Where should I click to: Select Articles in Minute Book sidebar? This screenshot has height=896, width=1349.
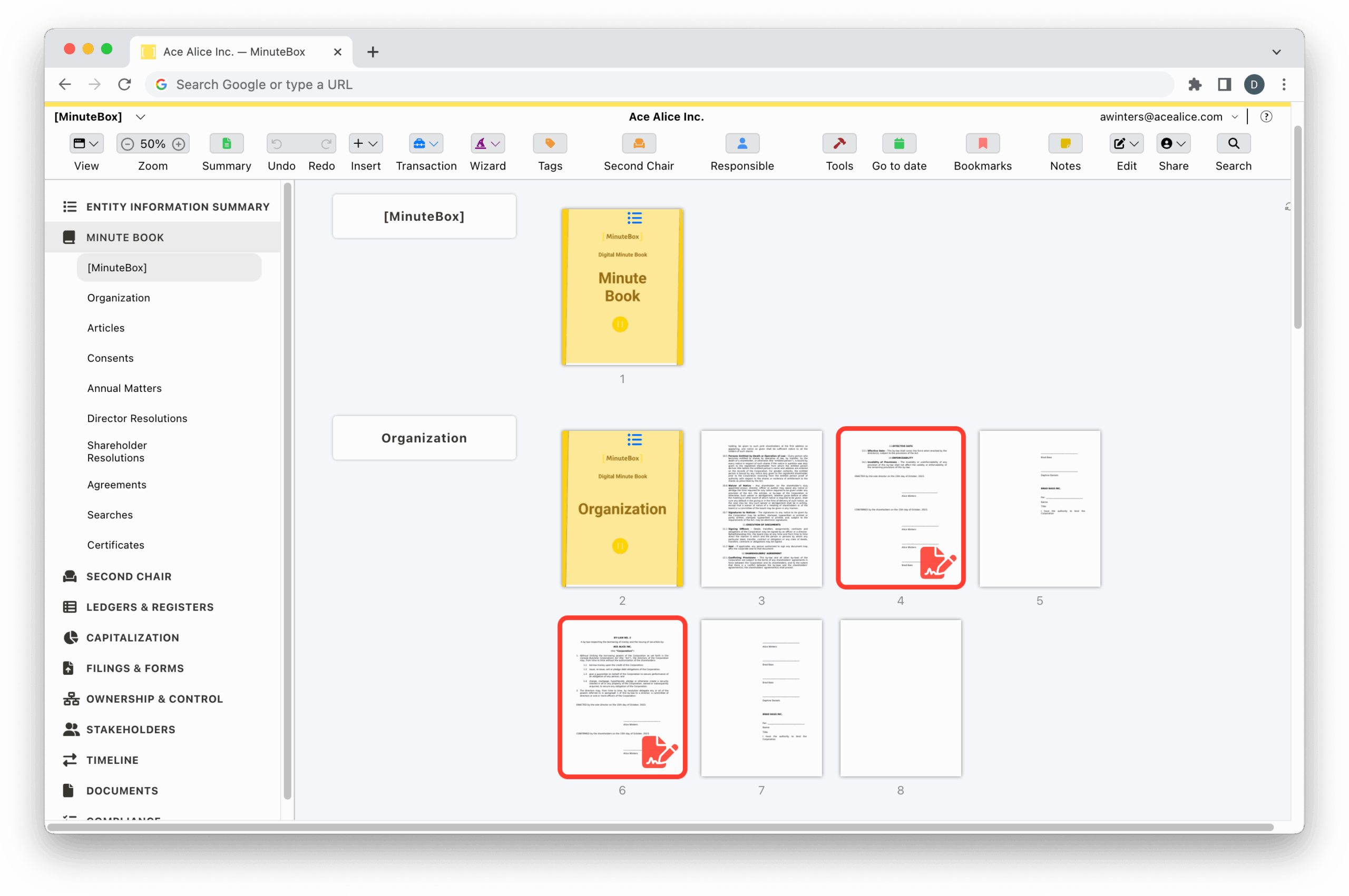[106, 328]
